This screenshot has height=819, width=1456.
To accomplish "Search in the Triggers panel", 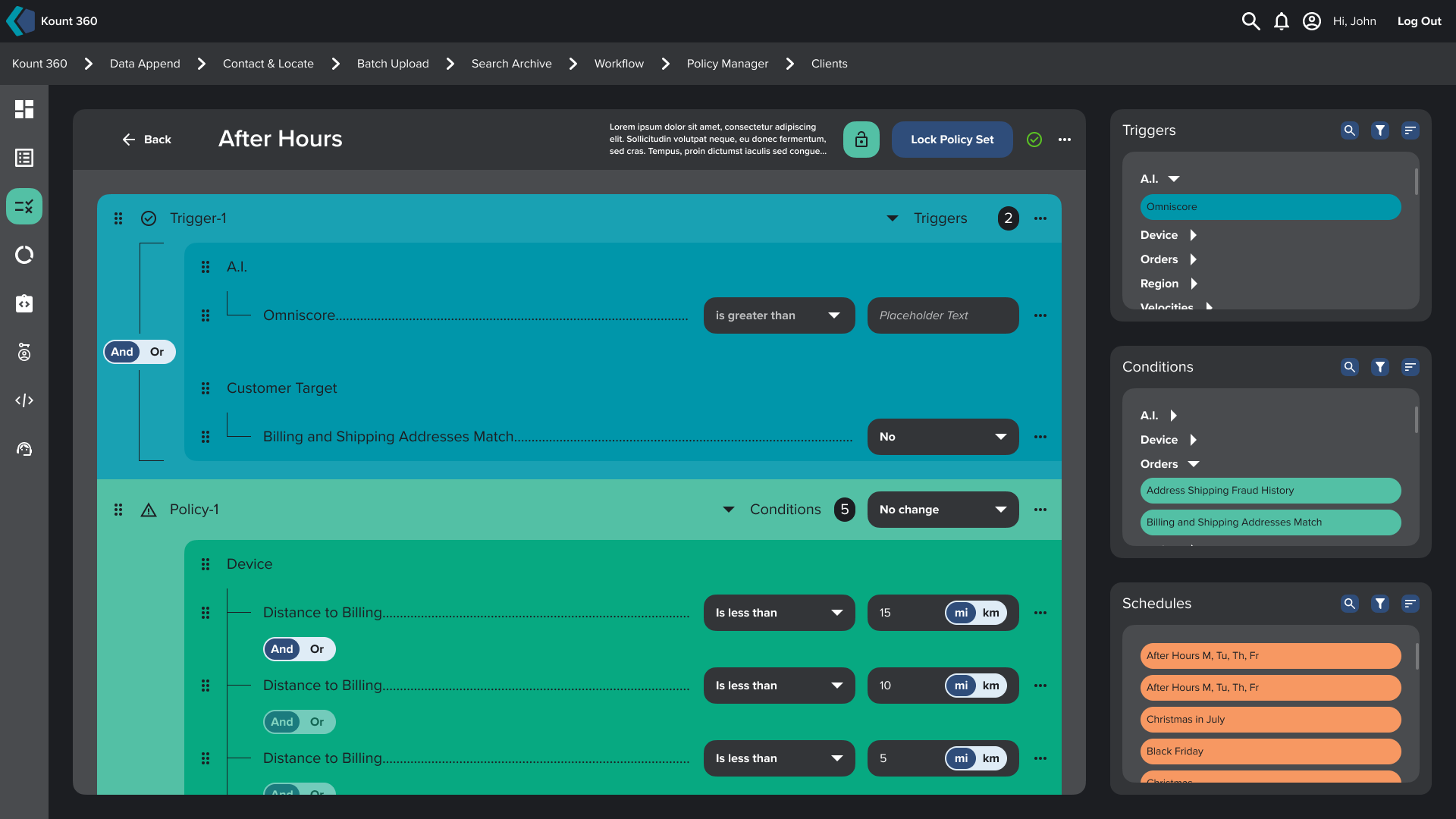I will pyautogui.click(x=1350, y=130).
